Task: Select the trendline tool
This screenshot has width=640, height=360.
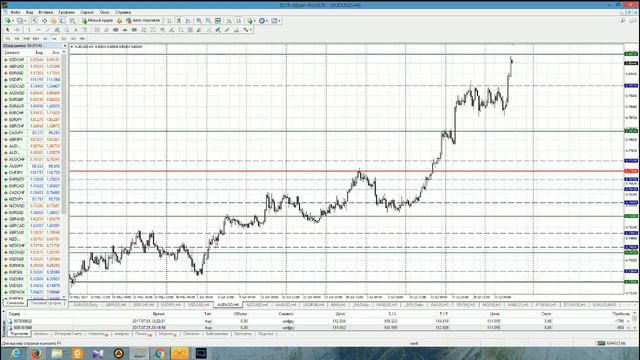Action: [48, 29]
